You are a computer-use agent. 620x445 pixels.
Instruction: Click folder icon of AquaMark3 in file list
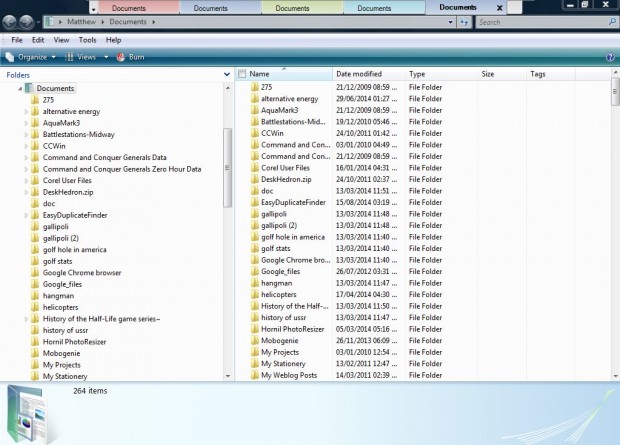pyautogui.click(x=255, y=110)
